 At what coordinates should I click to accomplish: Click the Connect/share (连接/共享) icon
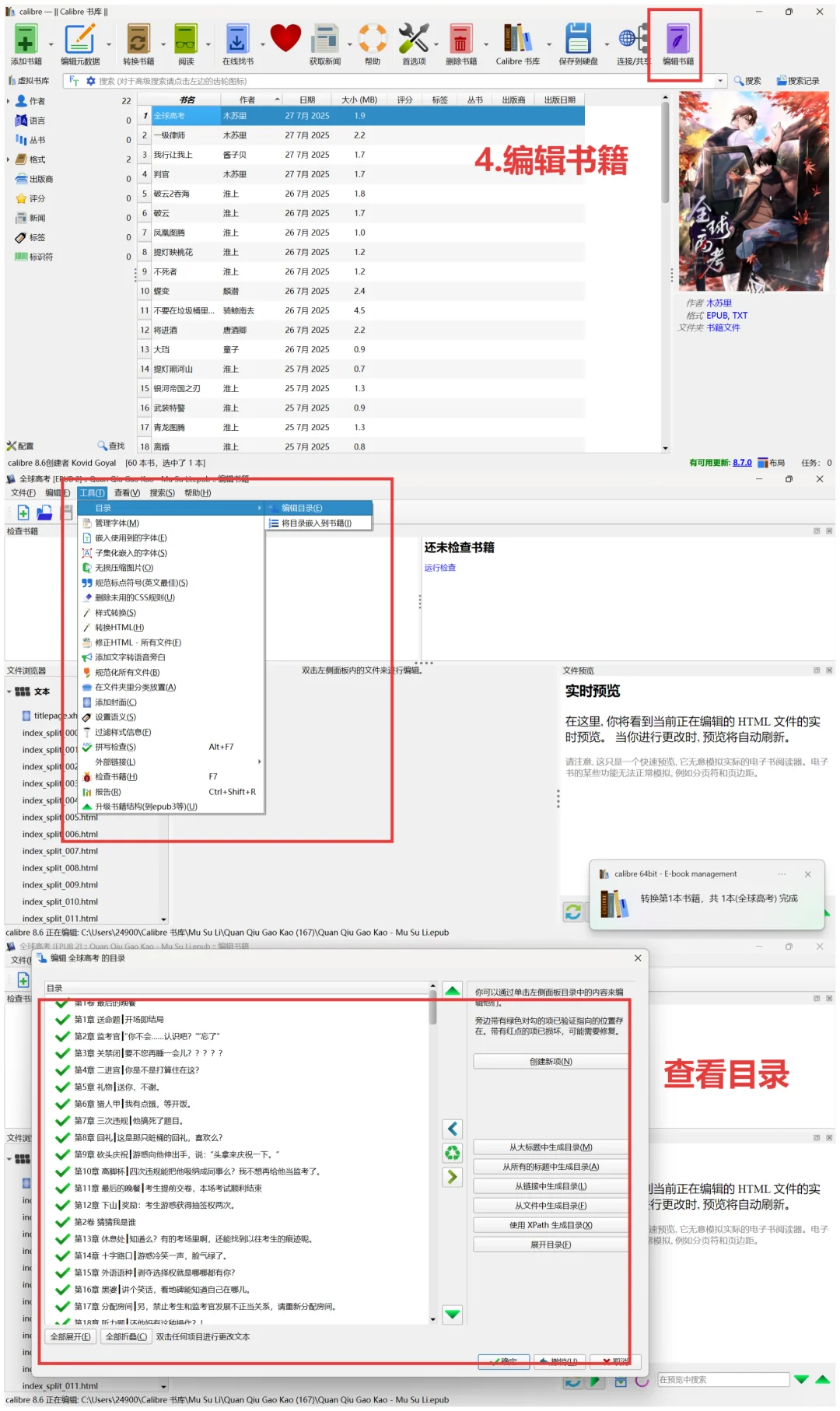coord(633,39)
